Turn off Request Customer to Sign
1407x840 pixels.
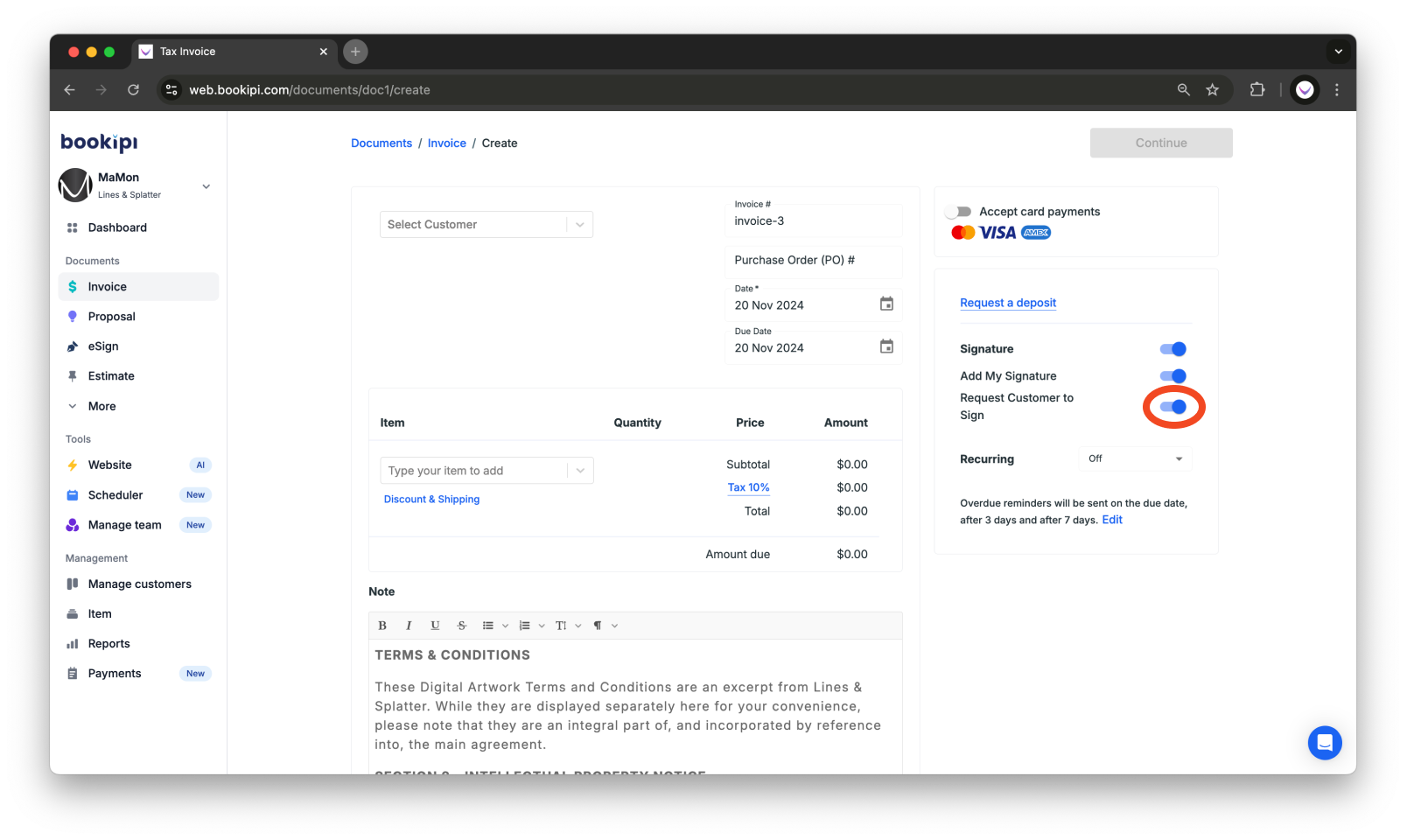[x=1172, y=406]
